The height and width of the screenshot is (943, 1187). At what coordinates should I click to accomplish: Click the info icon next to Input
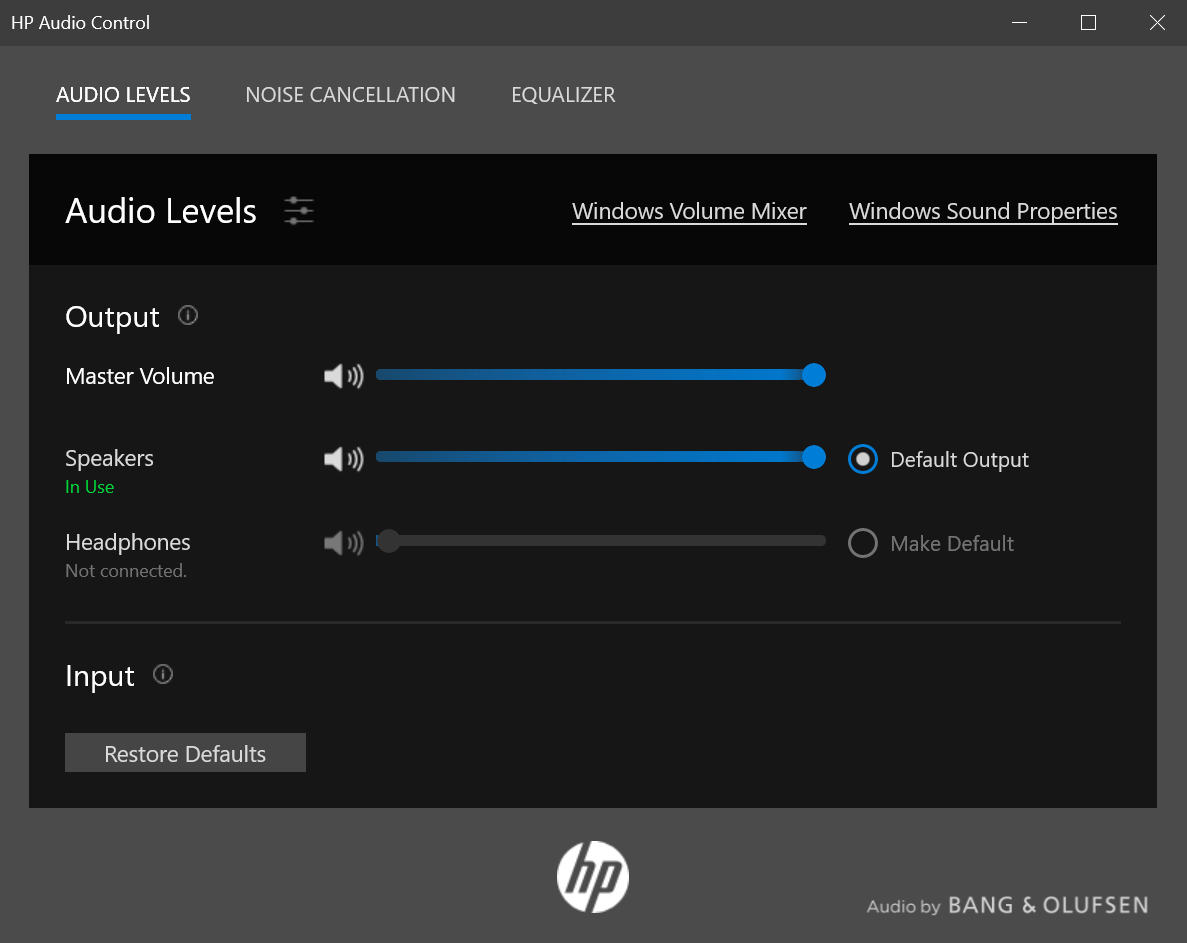coord(163,675)
